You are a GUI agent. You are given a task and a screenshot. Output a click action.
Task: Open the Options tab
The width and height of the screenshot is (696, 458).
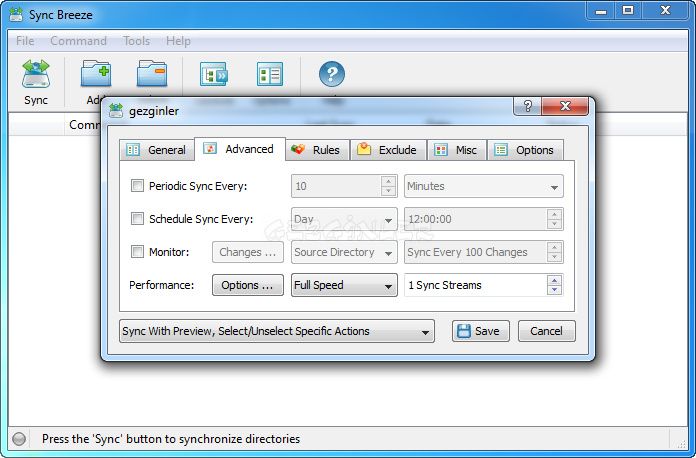coord(525,150)
